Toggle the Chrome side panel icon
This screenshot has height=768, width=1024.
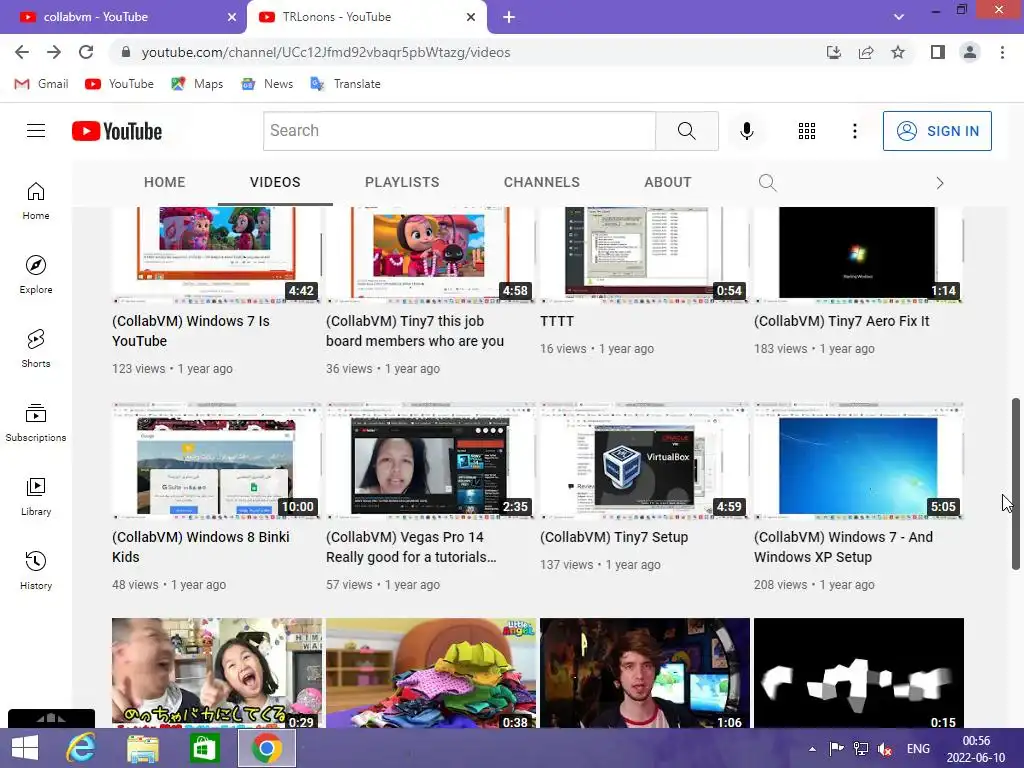pos(938,52)
